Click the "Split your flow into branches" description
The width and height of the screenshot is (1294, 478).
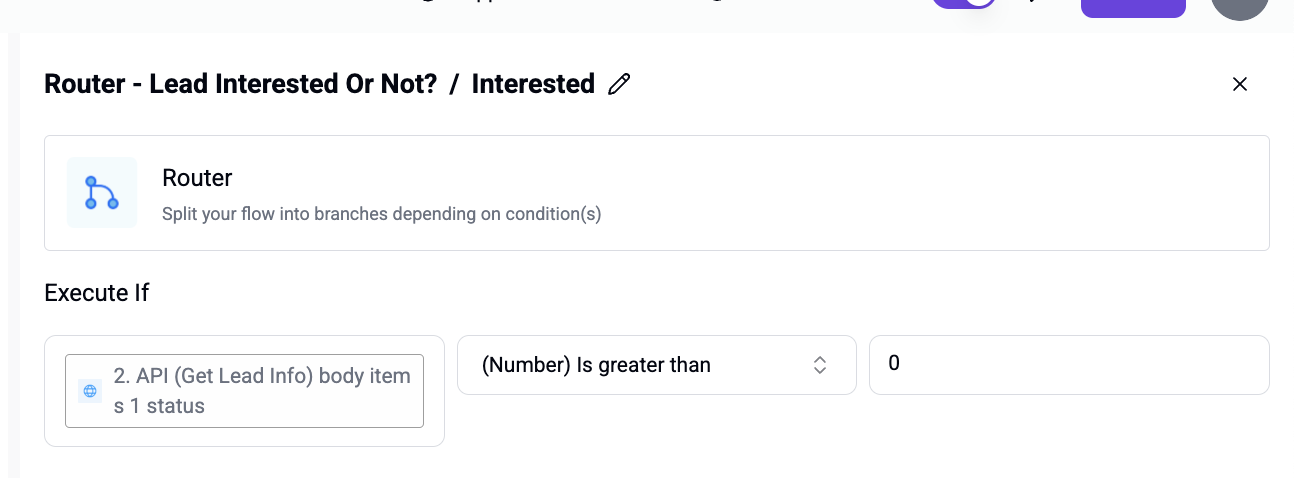tap(381, 214)
